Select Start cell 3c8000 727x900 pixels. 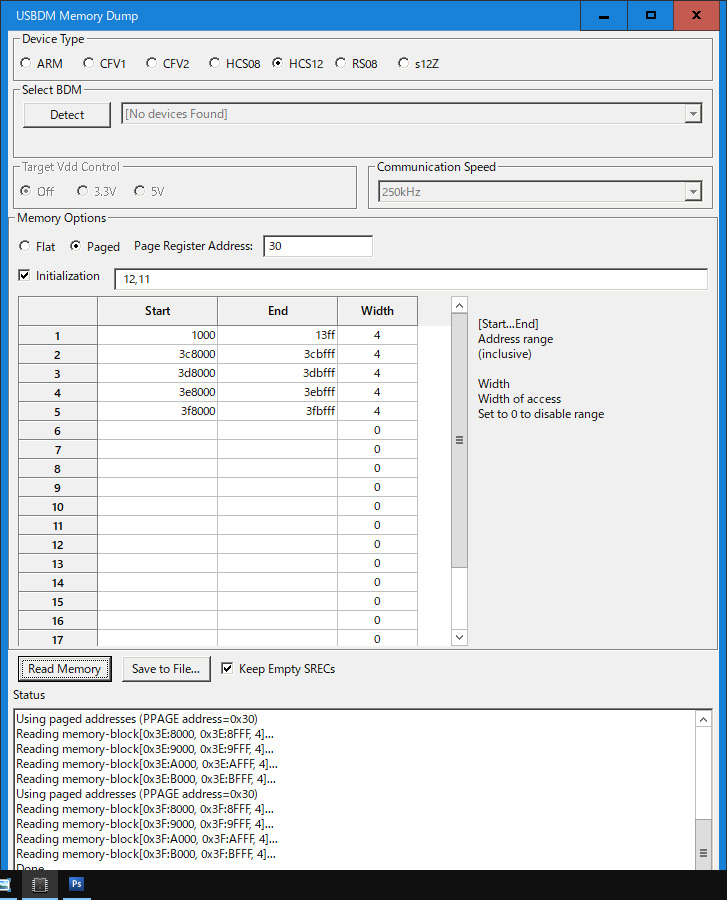pos(157,354)
